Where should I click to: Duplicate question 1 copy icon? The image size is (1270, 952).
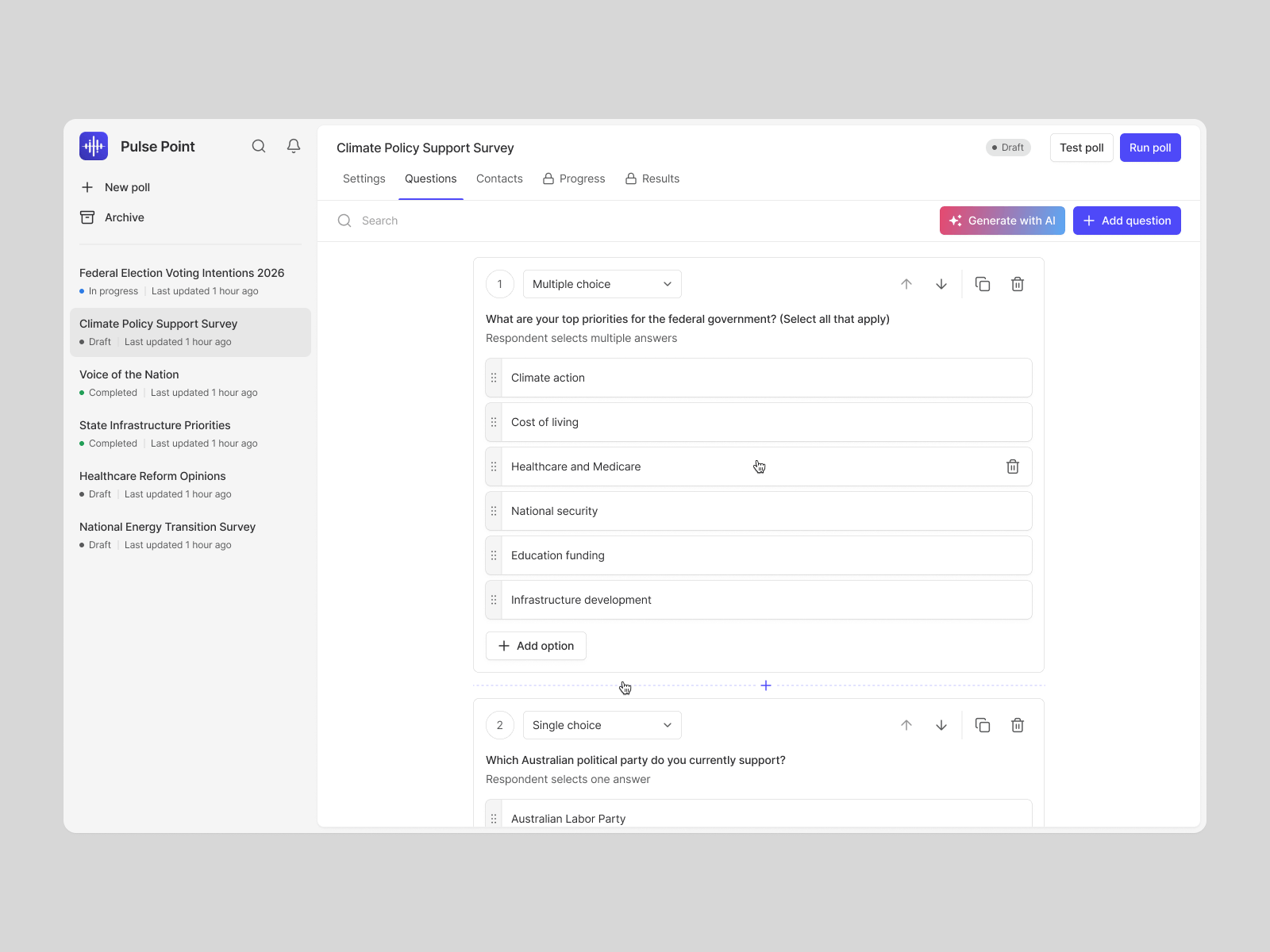click(983, 284)
